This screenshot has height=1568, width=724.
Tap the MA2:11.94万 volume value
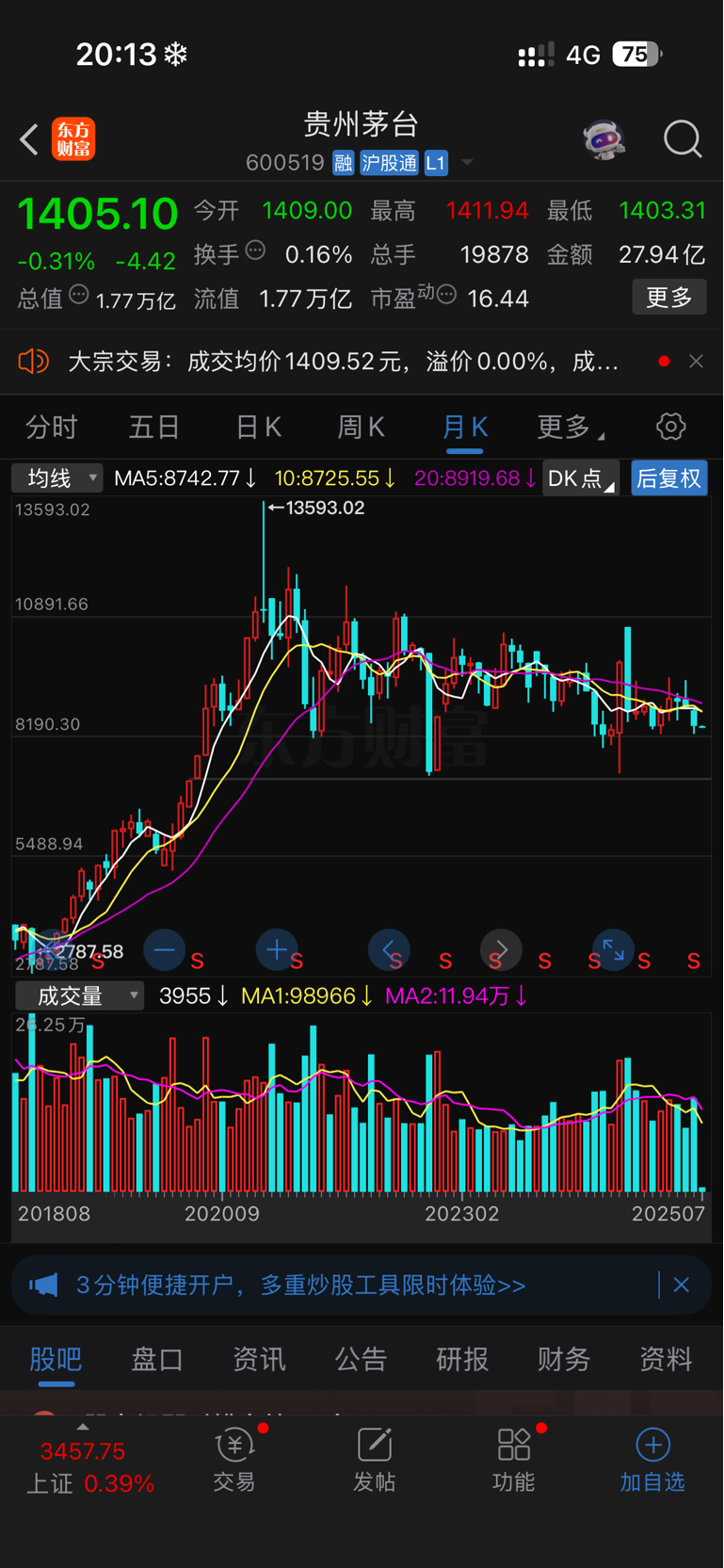pyautogui.click(x=457, y=995)
